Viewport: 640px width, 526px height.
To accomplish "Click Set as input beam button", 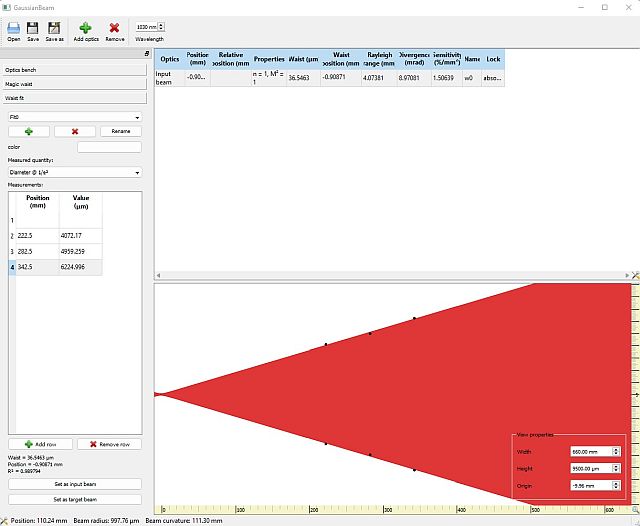I will tap(74, 483).
